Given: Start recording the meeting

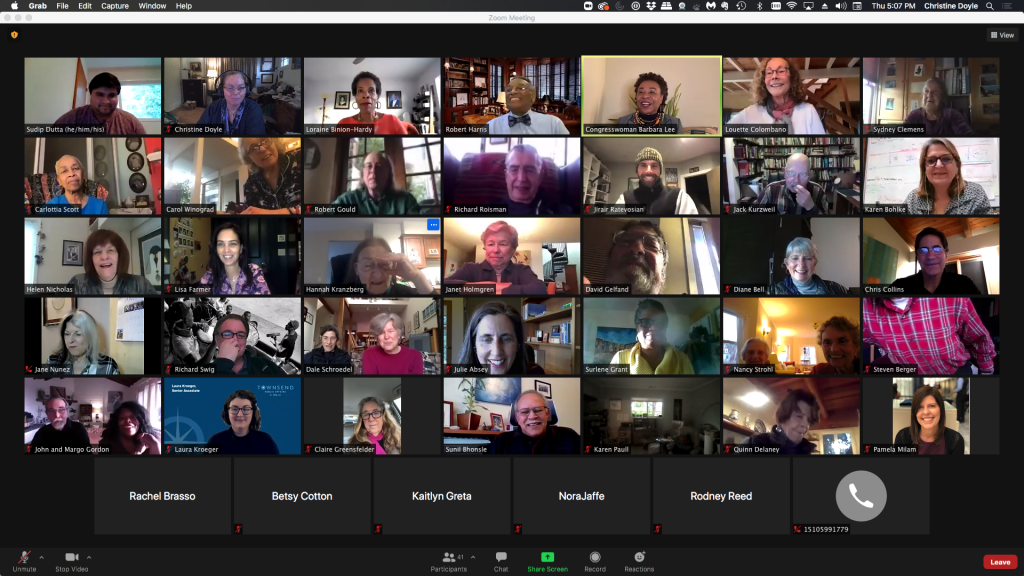Looking at the screenshot, I should (595, 560).
